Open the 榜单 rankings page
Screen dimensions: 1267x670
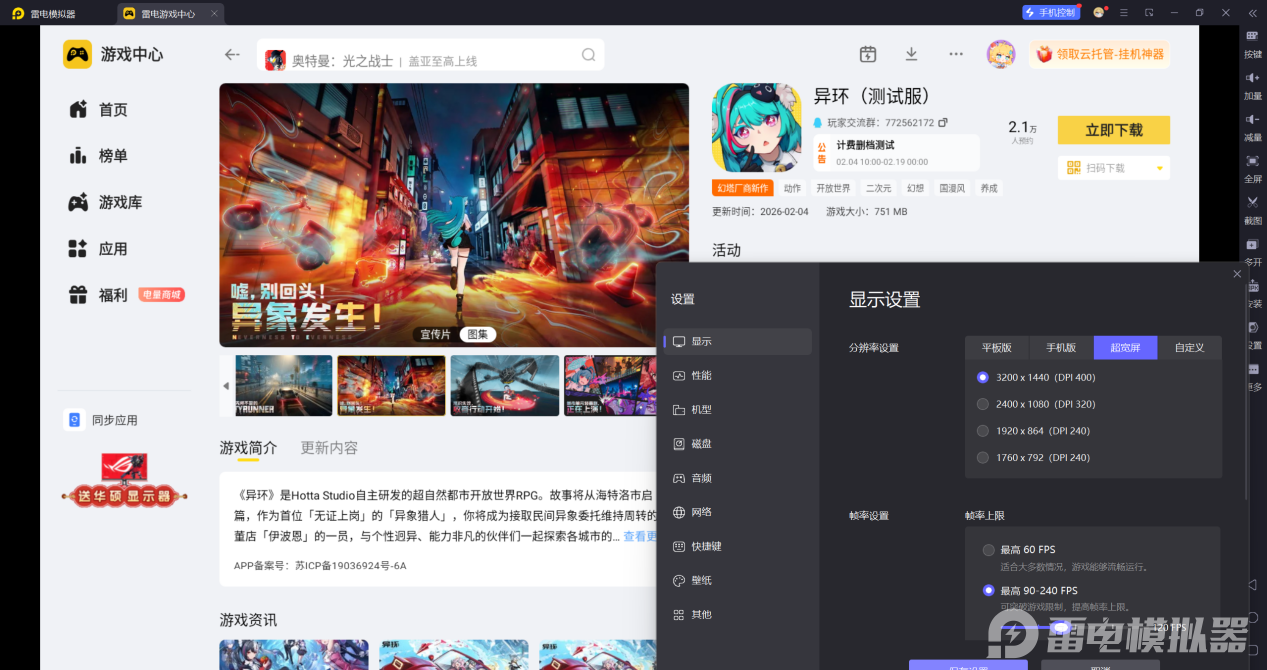coord(98,156)
